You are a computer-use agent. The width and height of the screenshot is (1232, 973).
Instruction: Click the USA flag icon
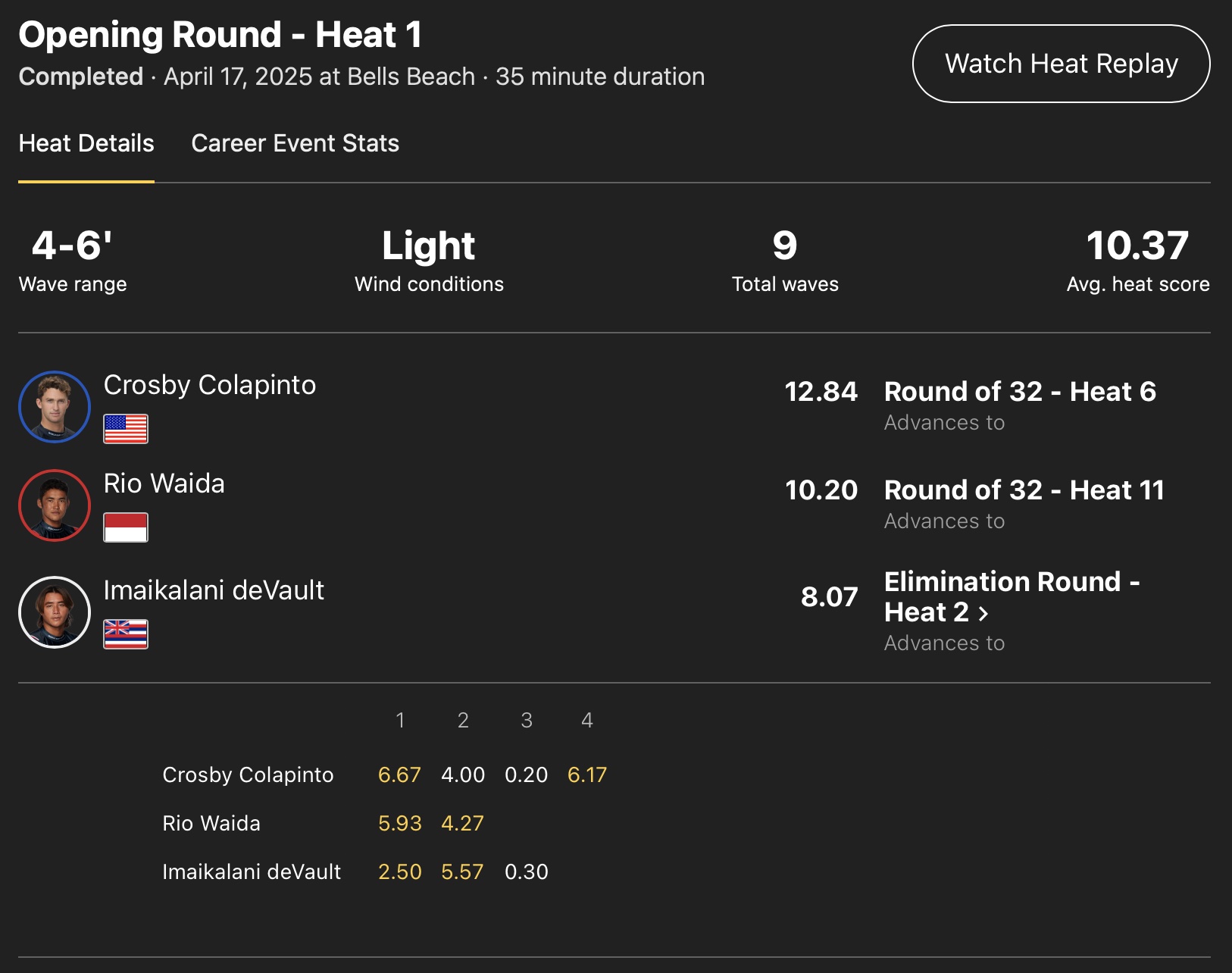pos(126,429)
